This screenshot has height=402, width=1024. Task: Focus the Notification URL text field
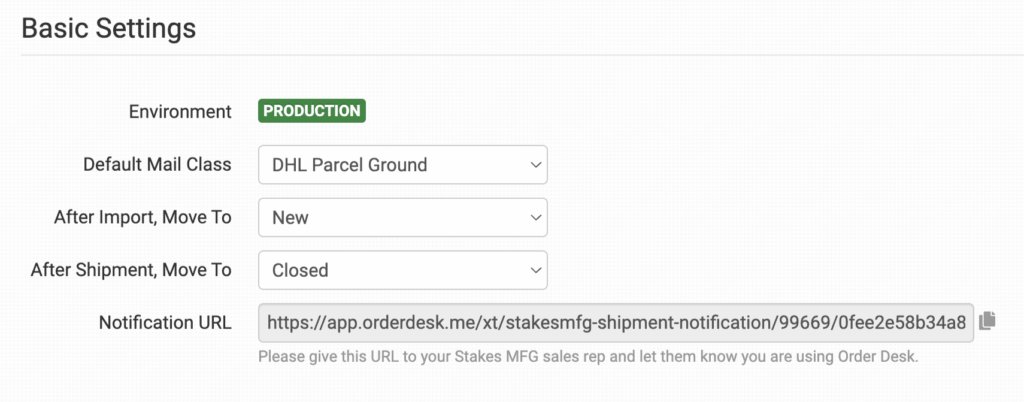click(x=615, y=322)
